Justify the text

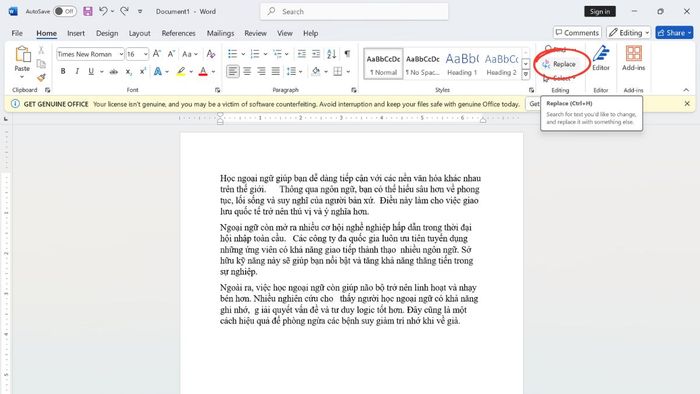pyautogui.click(x=275, y=71)
